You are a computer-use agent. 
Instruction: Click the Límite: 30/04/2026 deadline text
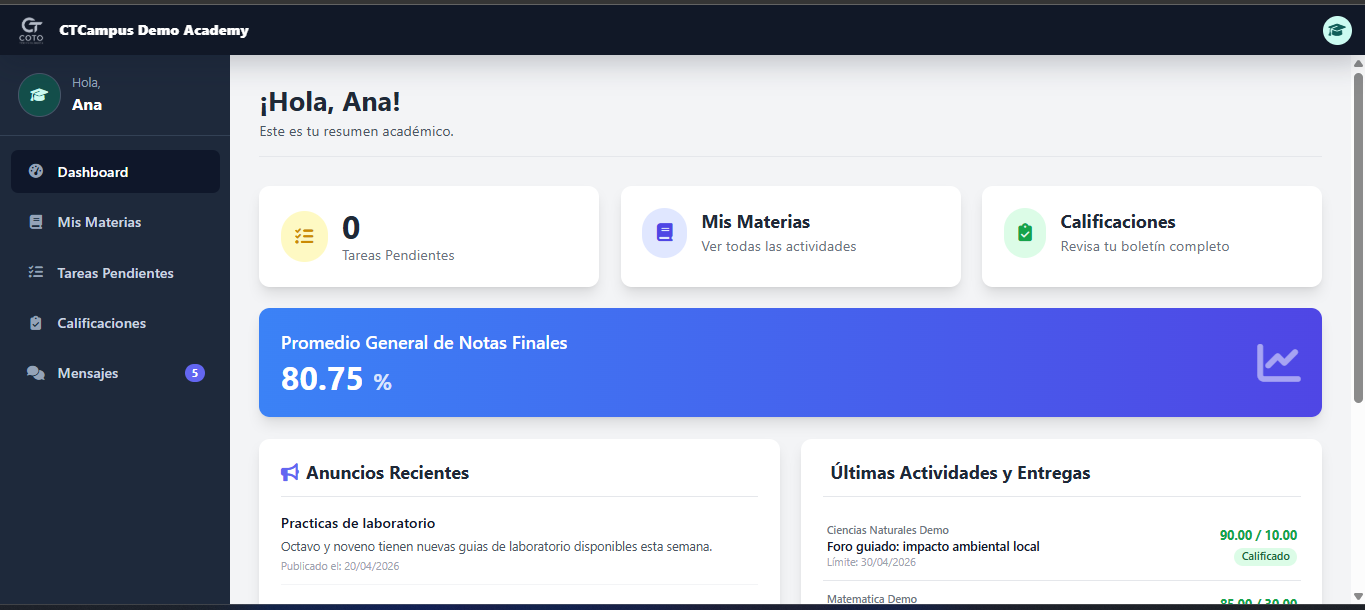(871, 562)
